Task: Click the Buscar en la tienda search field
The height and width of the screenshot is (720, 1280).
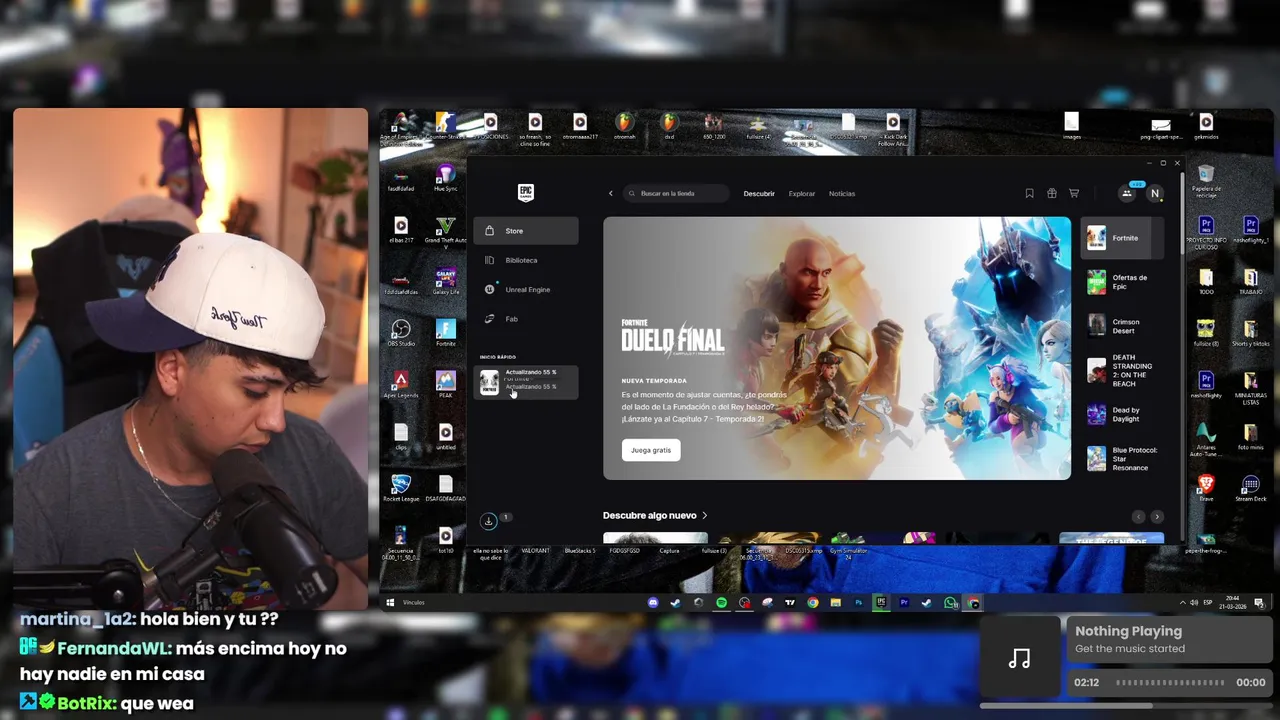Action: [676, 194]
